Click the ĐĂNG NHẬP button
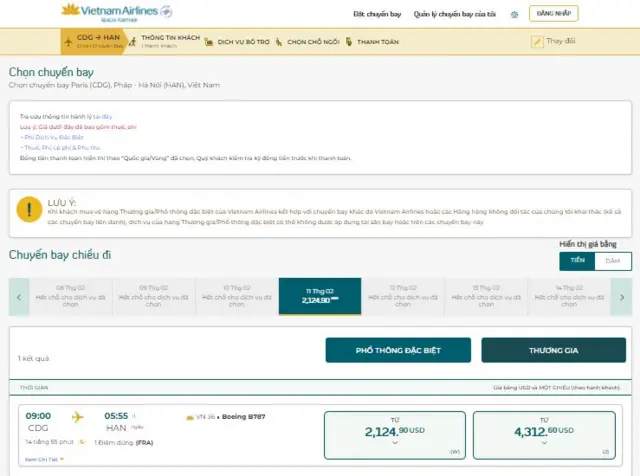The width and height of the screenshot is (640, 476). click(x=553, y=13)
